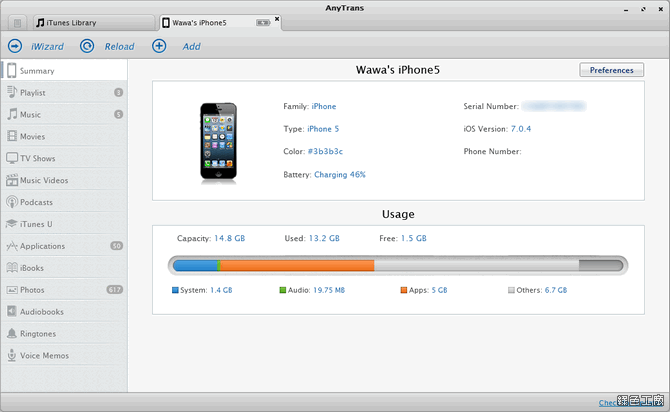
Task: Click the iPhone 5 device image
Action: pyautogui.click(x=218, y=142)
